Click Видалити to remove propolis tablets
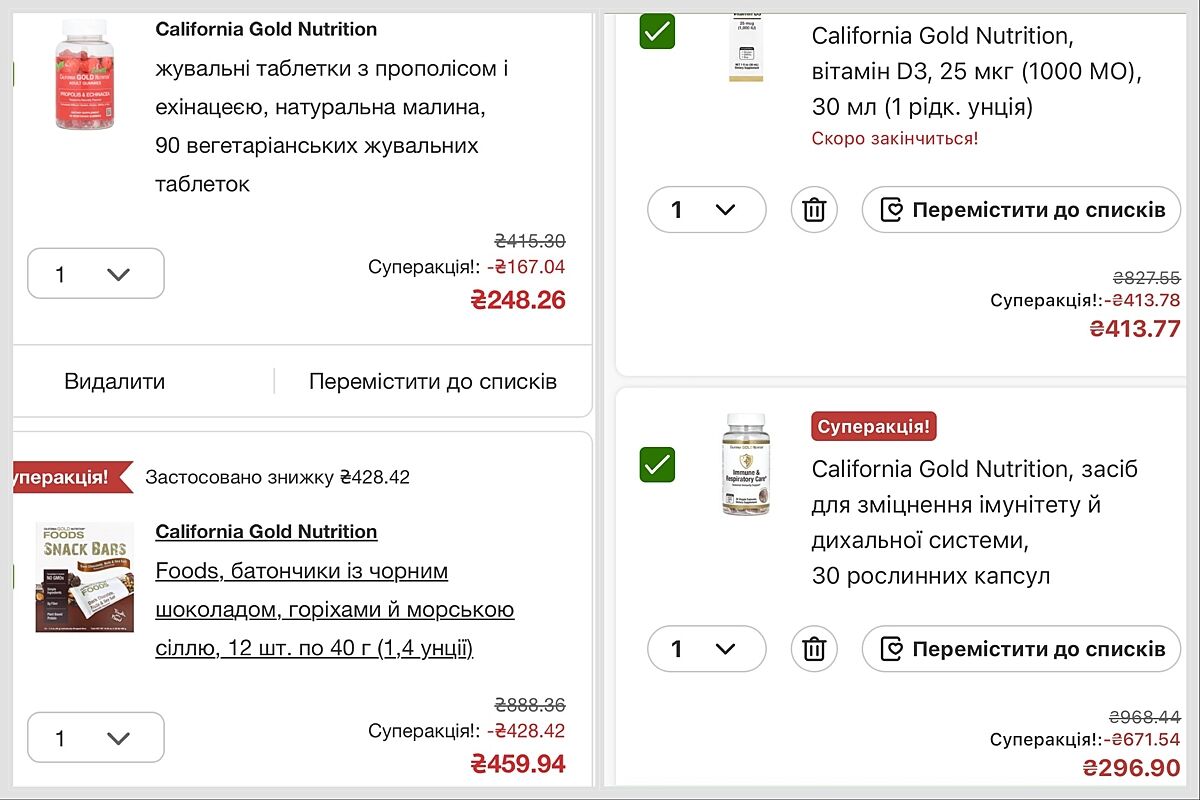1200x800 pixels. [x=115, y=381]
